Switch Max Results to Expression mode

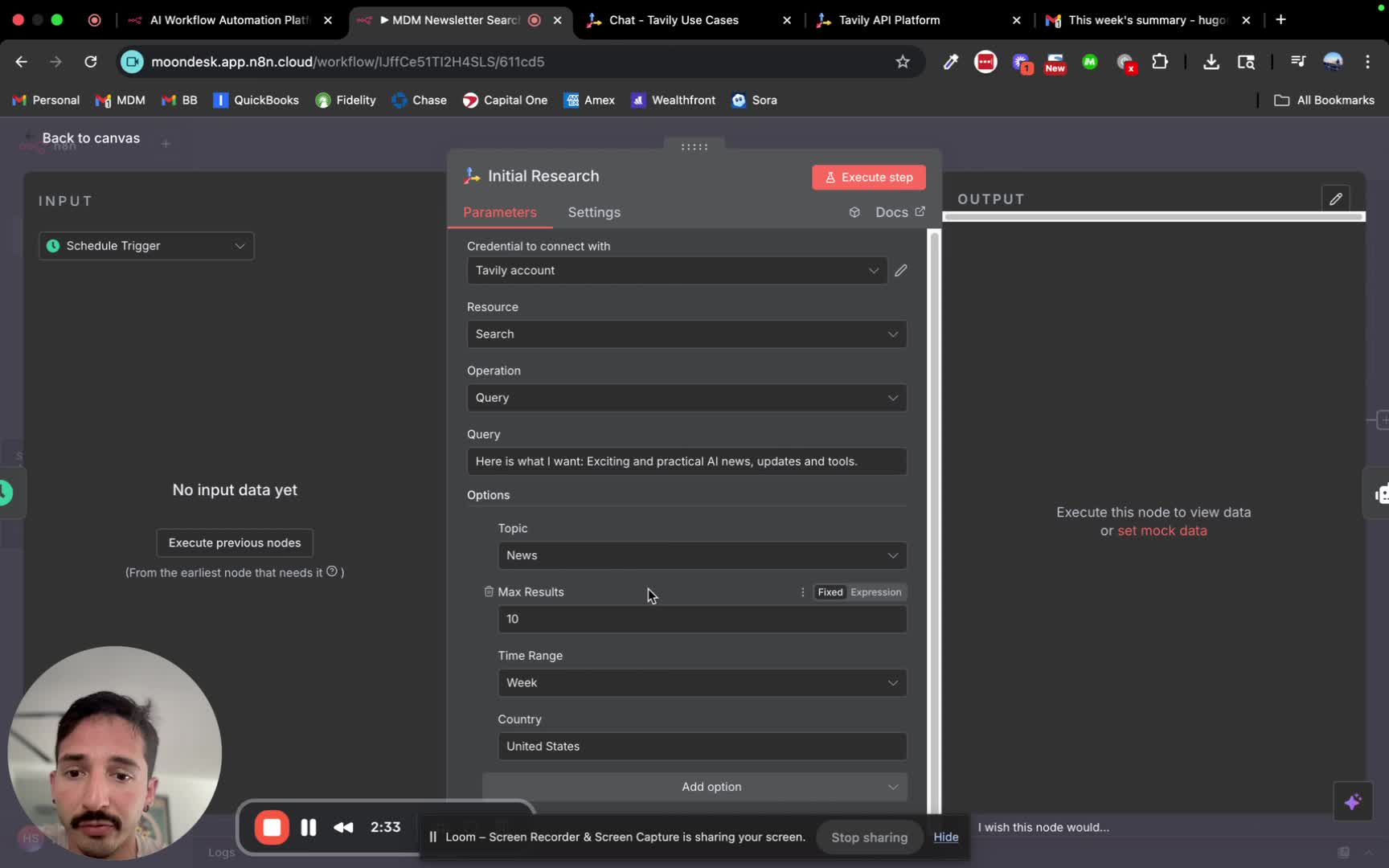pyautogui.click(x=876, y=592)
